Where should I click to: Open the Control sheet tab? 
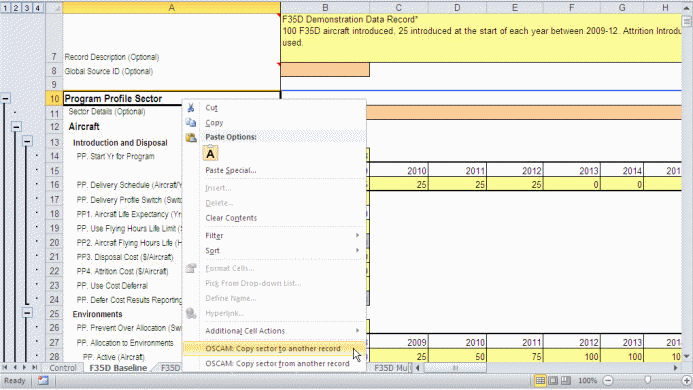63,367
